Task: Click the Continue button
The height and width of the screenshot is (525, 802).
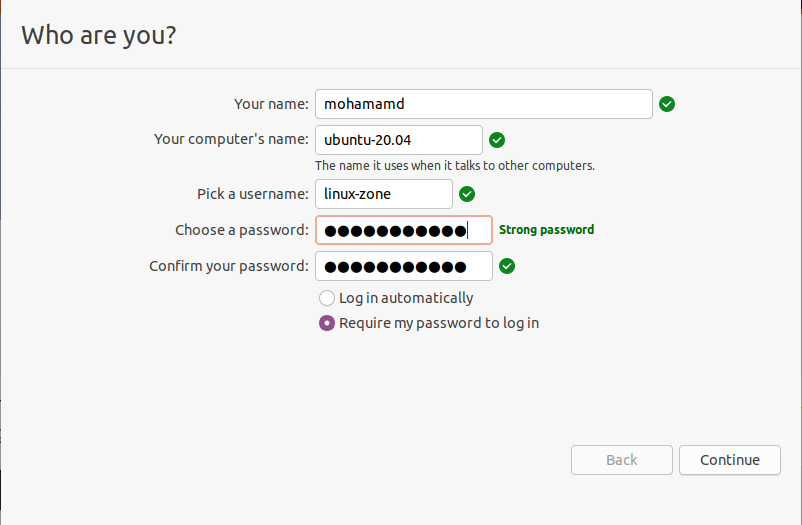Action: coord(729,460)
